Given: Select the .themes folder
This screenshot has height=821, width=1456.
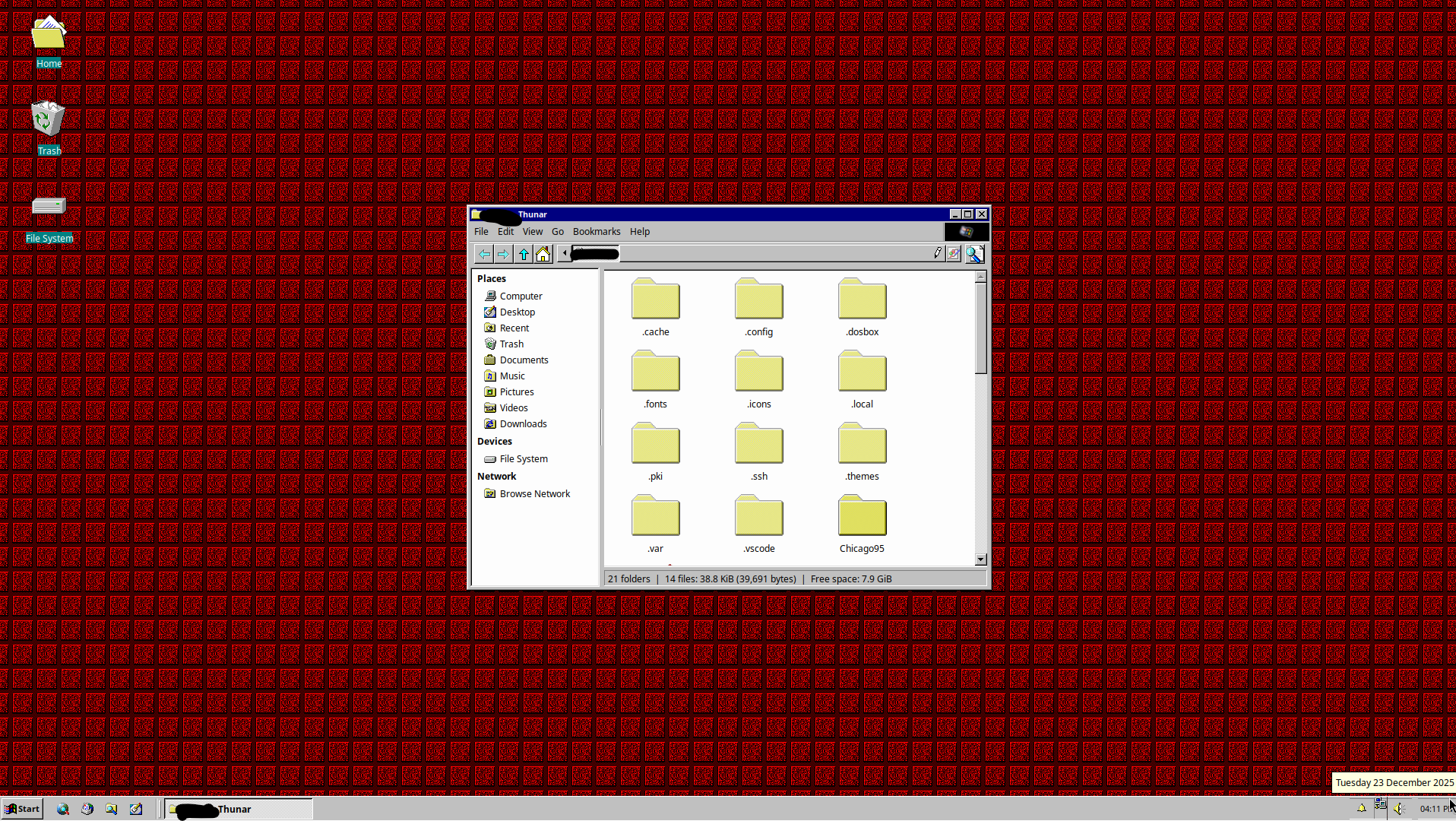Looking at the screenshot, I should coord(863,452).
